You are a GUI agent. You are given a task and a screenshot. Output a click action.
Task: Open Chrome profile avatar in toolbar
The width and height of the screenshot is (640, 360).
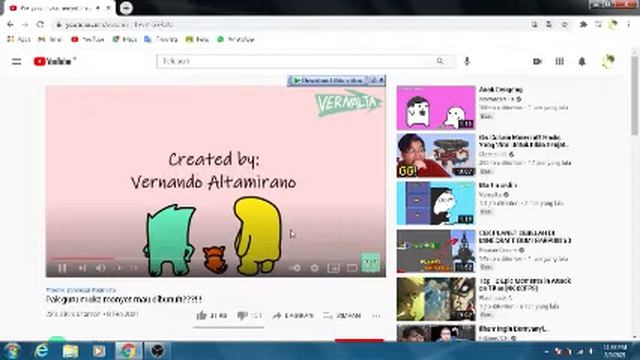[613, 25]
